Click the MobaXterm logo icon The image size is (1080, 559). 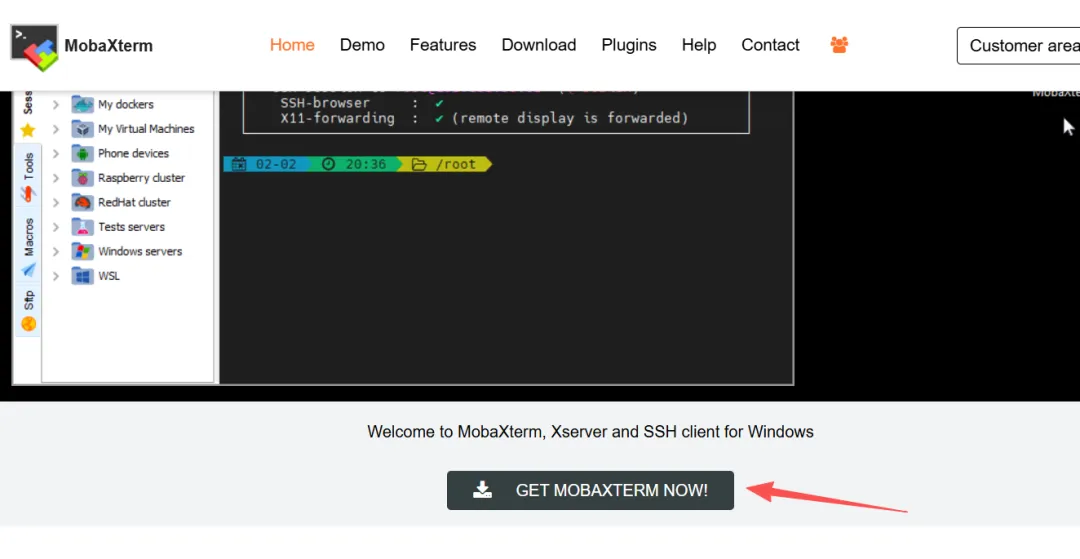click(x=34, y=48)
